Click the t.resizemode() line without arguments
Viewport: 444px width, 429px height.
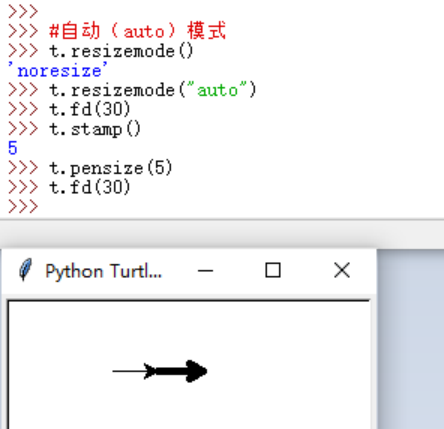tap(121, 51)
